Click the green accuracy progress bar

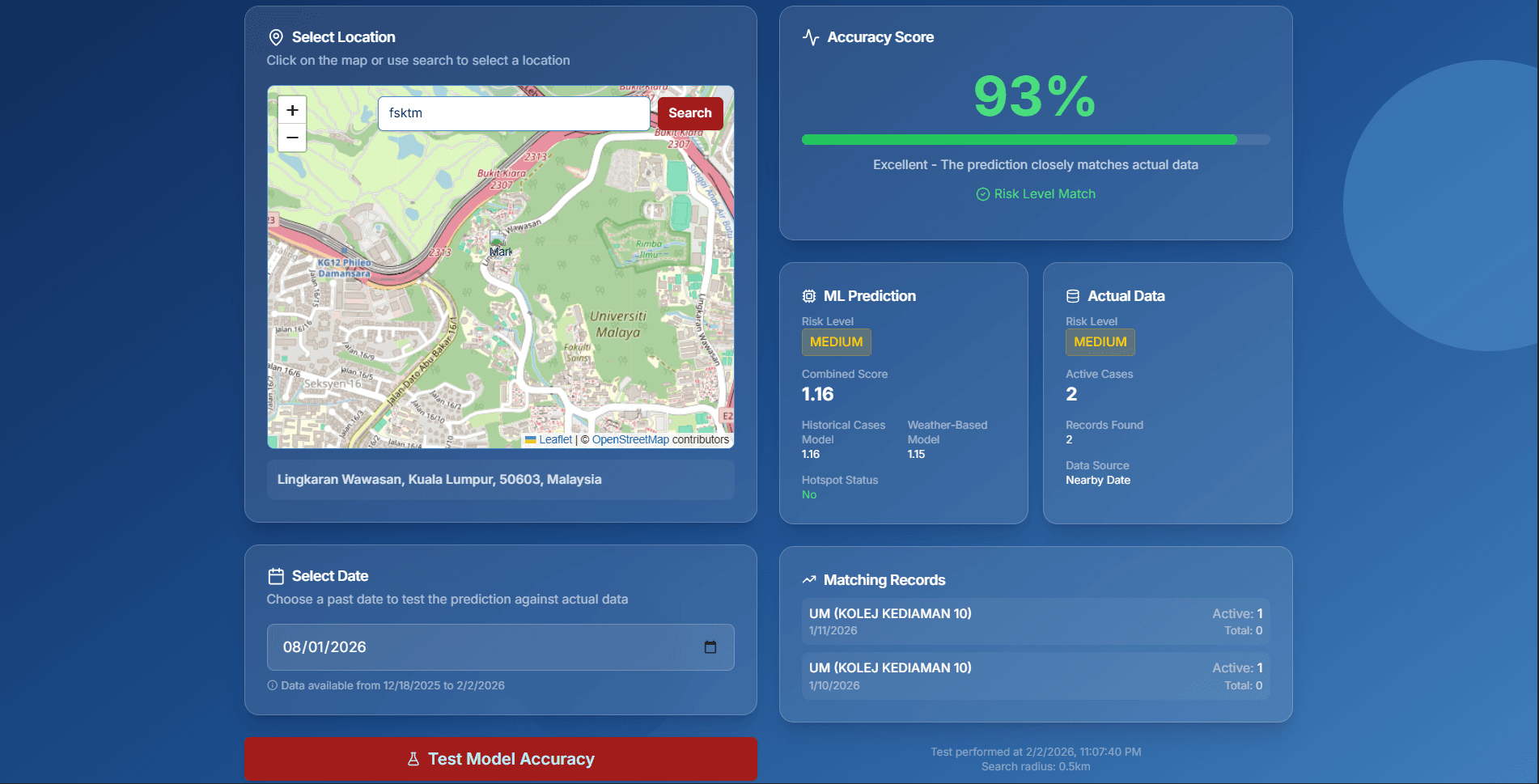tap(1018, 139)
